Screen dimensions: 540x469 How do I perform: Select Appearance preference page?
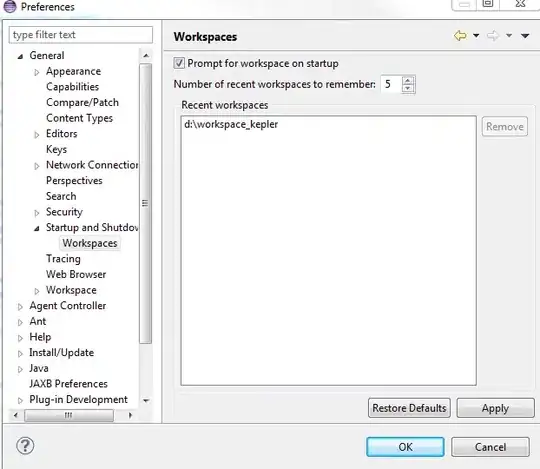pos(73,71)
